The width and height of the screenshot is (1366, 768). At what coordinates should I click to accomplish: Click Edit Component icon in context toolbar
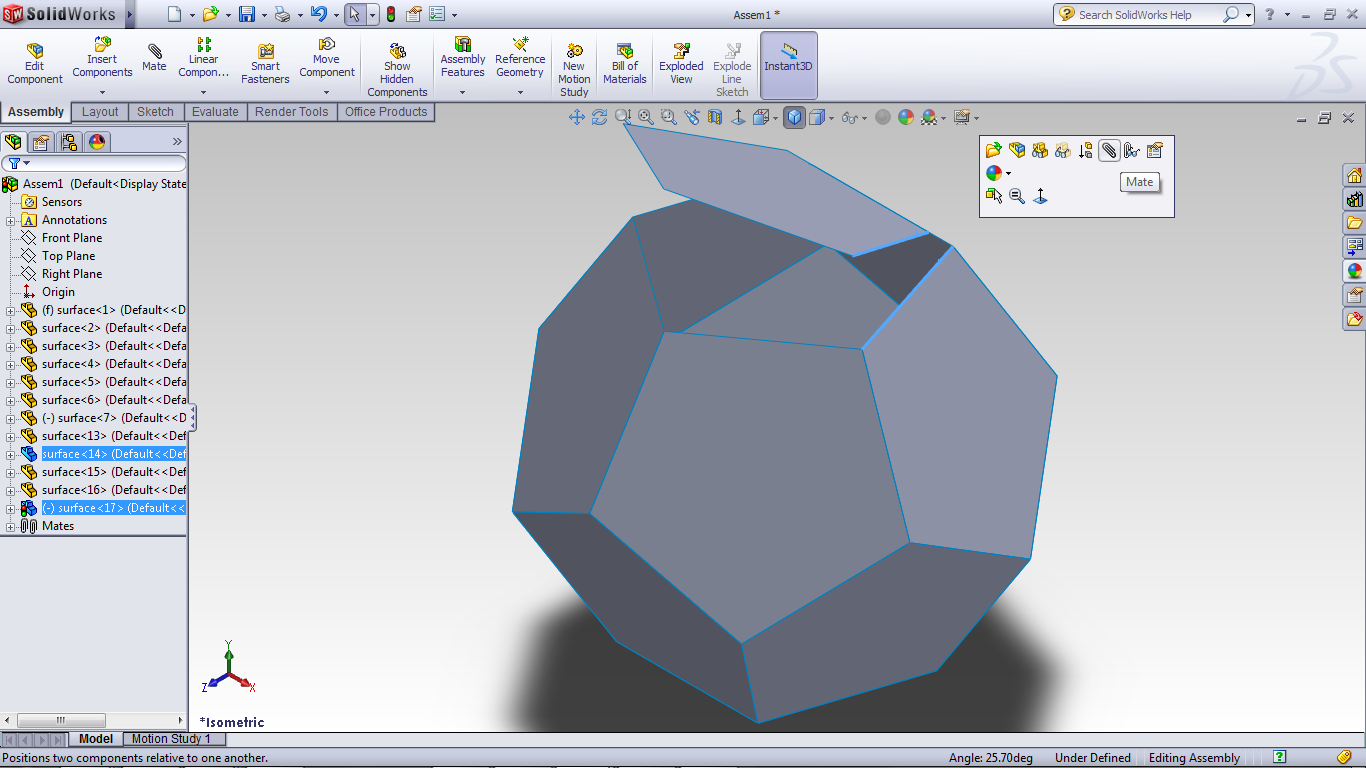pyautogui.click(x=1017, y=150)
